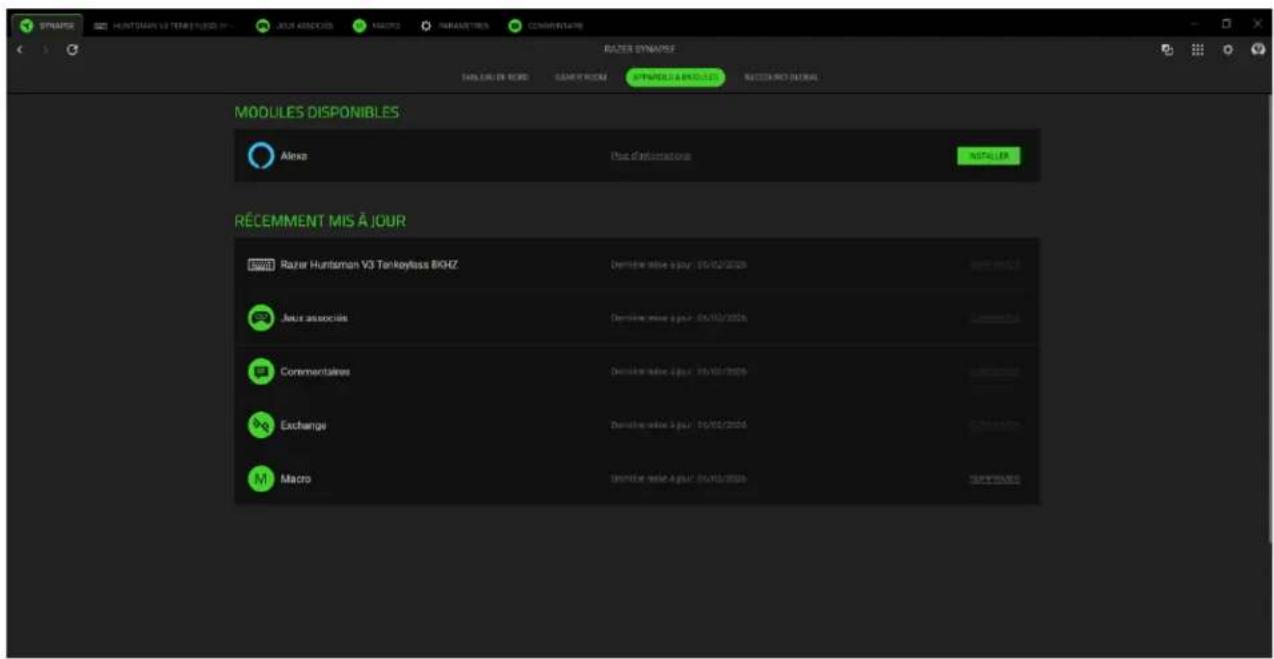This screenshot has height=659, width=1274.
Task: Click the Razer Synapse logo in the first tab
Action: (26, 25)
